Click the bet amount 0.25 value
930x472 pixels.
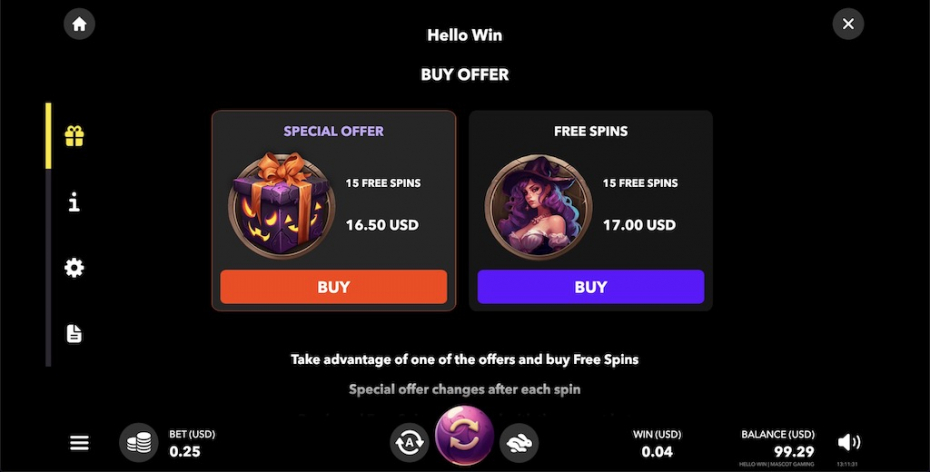[185, 452]
